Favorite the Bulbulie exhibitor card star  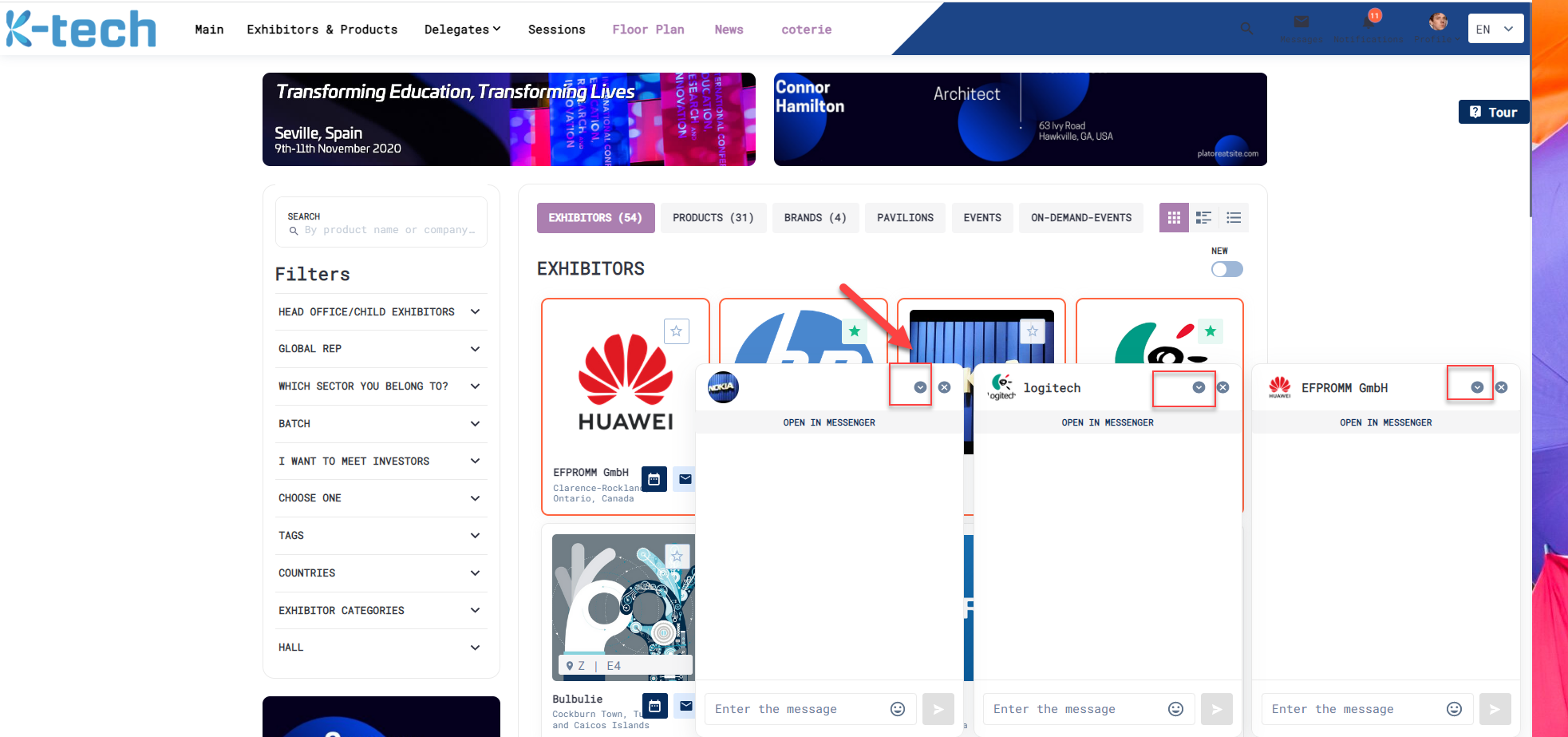click(677, 557)
